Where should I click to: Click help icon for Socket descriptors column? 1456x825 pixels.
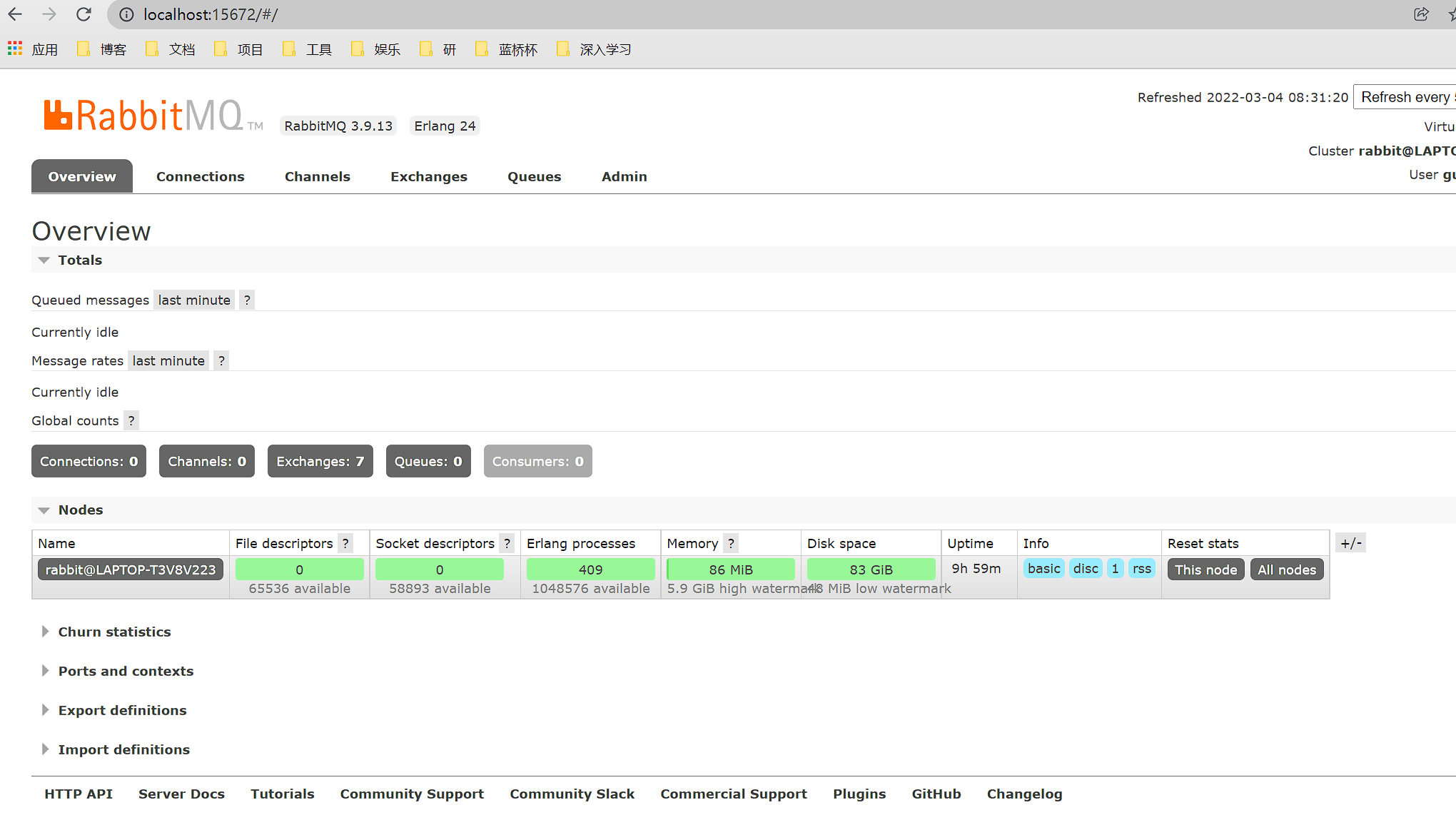[507, 543]
